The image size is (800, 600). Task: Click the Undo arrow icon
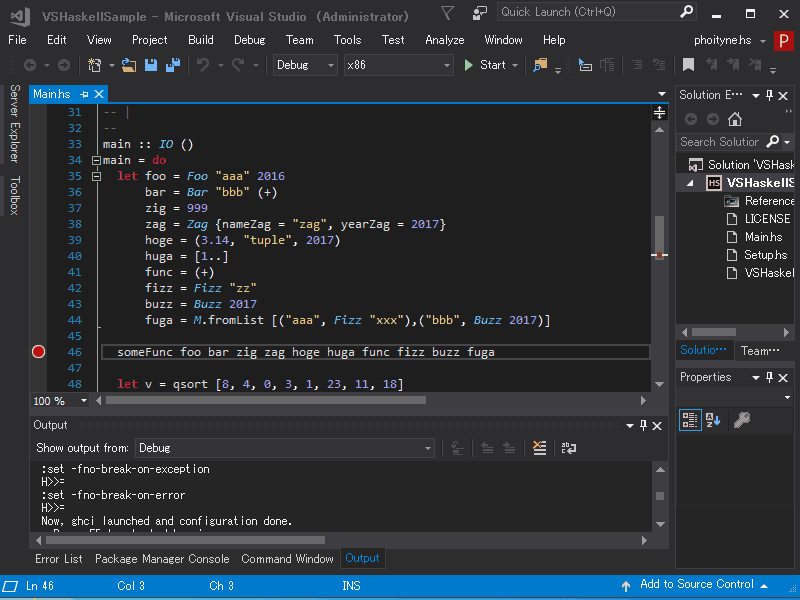203,65
